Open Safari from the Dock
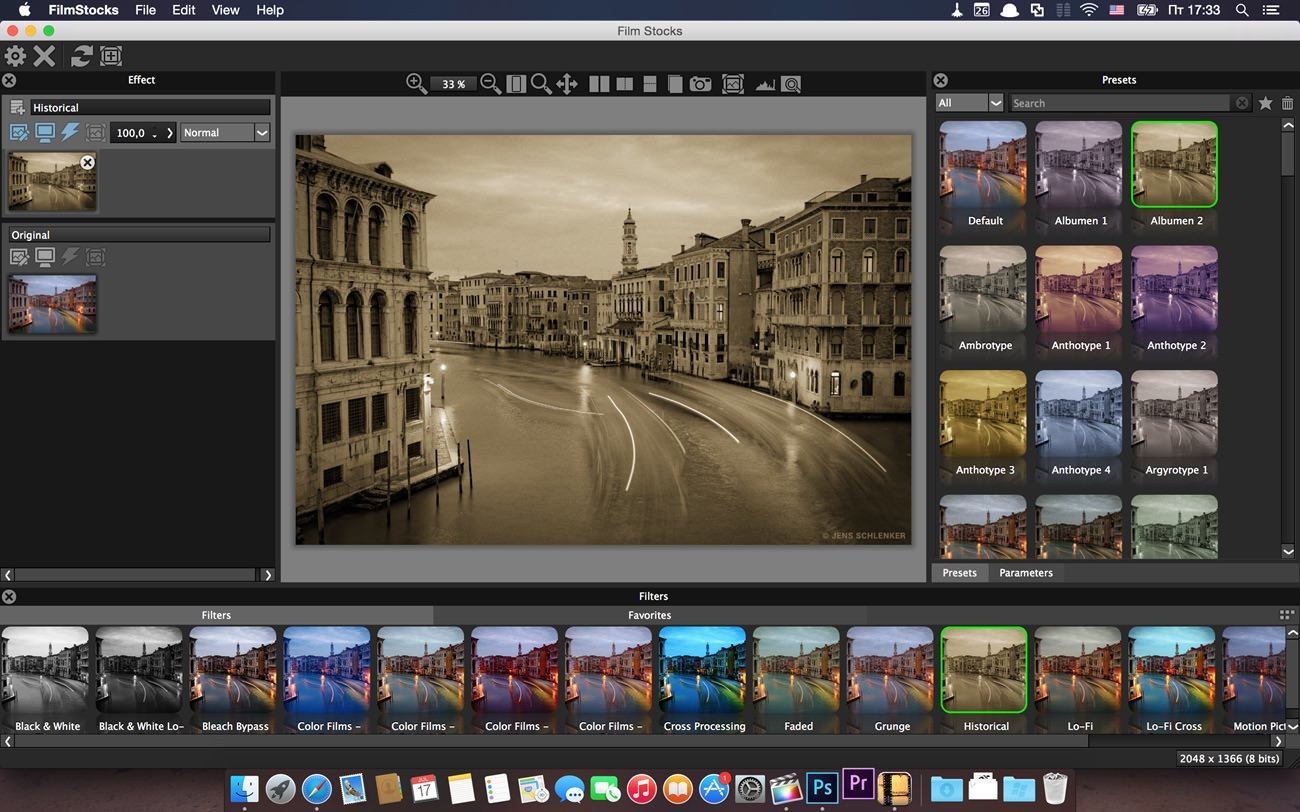Screen dimensions: 1300x812 coord(316,789)
